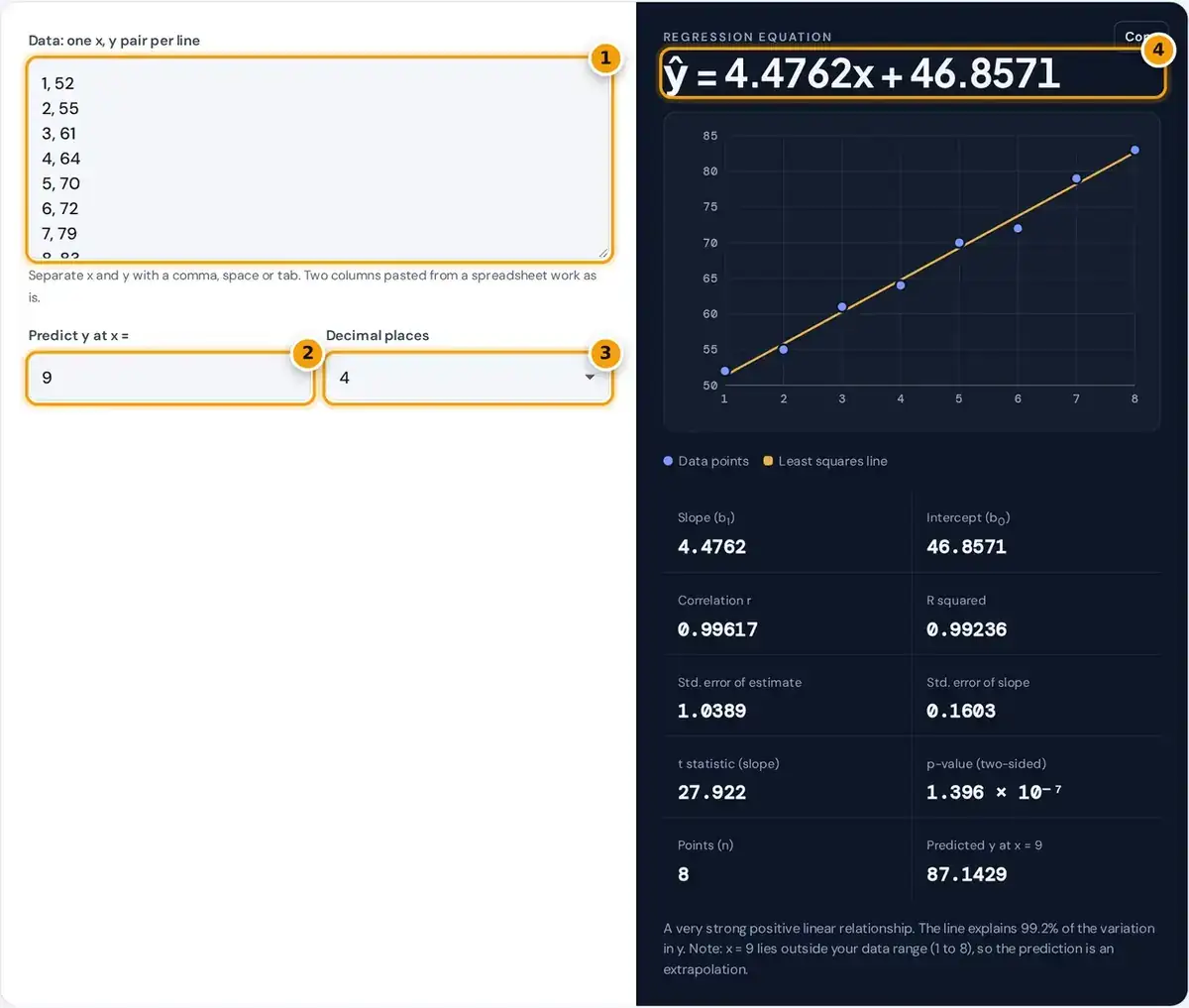Viewport: 1189px width, 1008px height.
Task: Click the 'Separate x and y with a comma' hint text
Action: (313, 286)
